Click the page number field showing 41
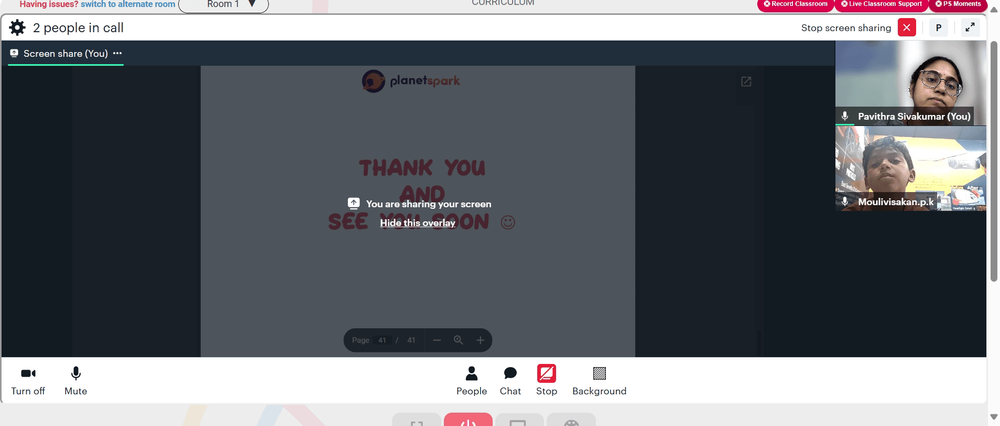Image resolution: width=1000 pixels, height=426 pixels. 383,340
